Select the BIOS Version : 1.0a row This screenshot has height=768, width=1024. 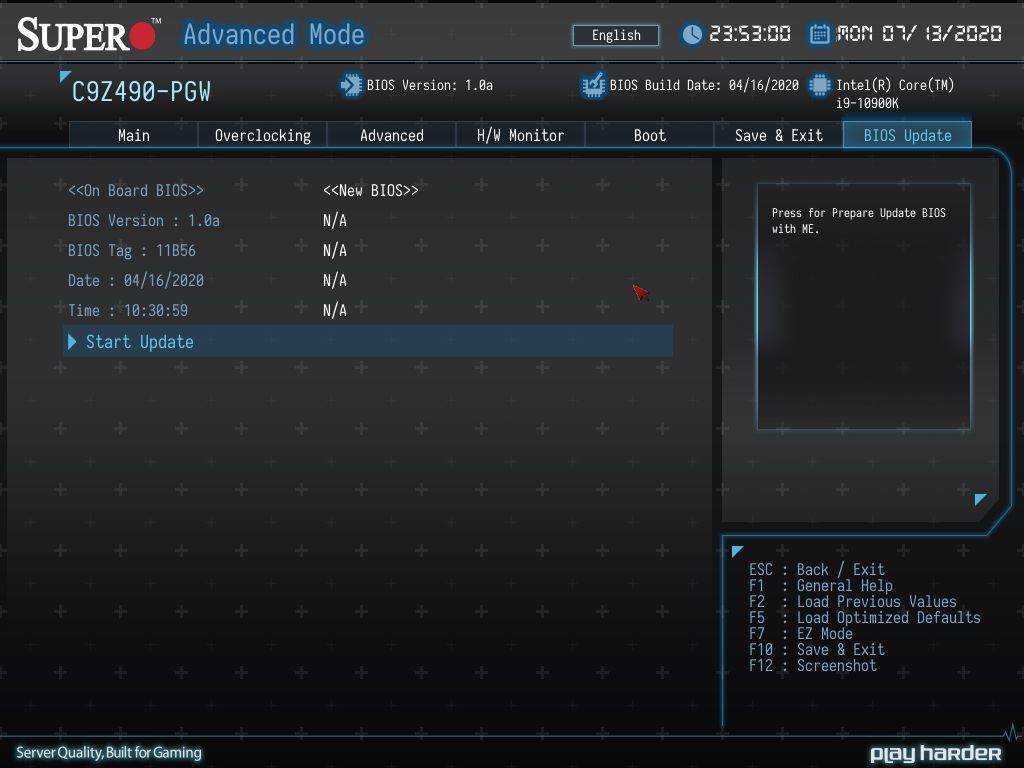(x=144, y=221)
